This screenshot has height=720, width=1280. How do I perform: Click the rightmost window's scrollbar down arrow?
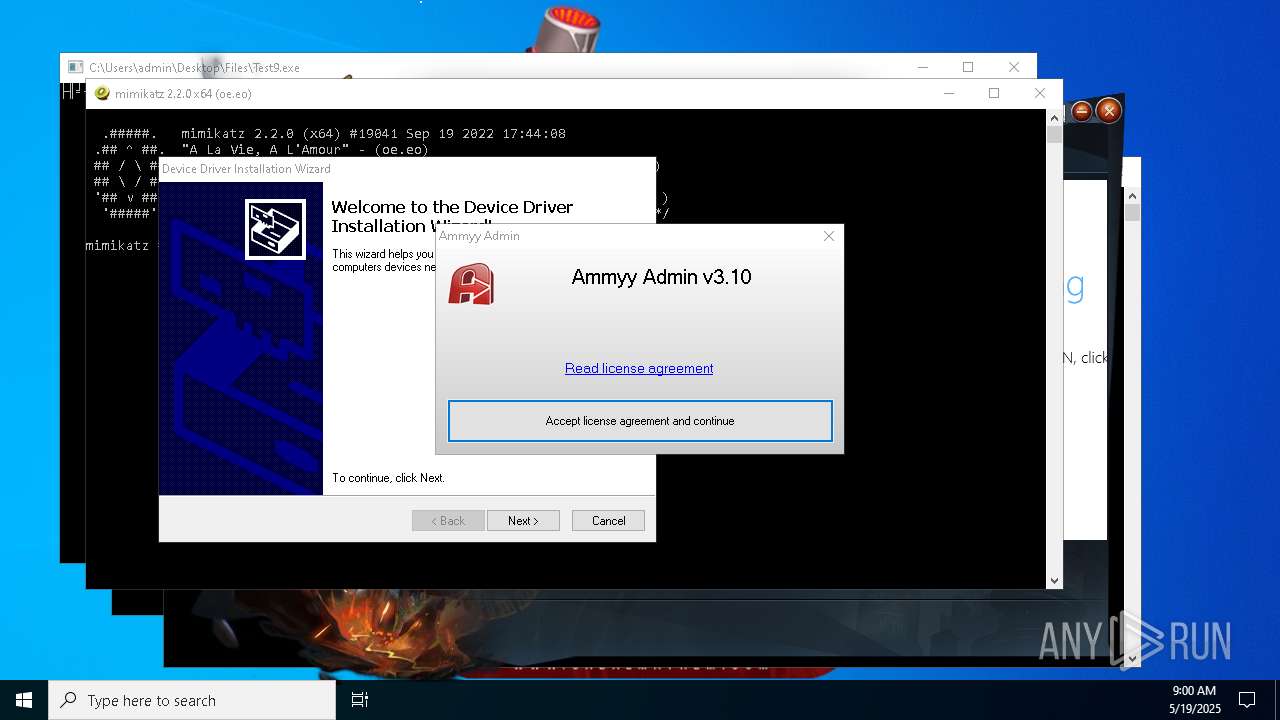pyautogui.click(x=1132, y=658)
